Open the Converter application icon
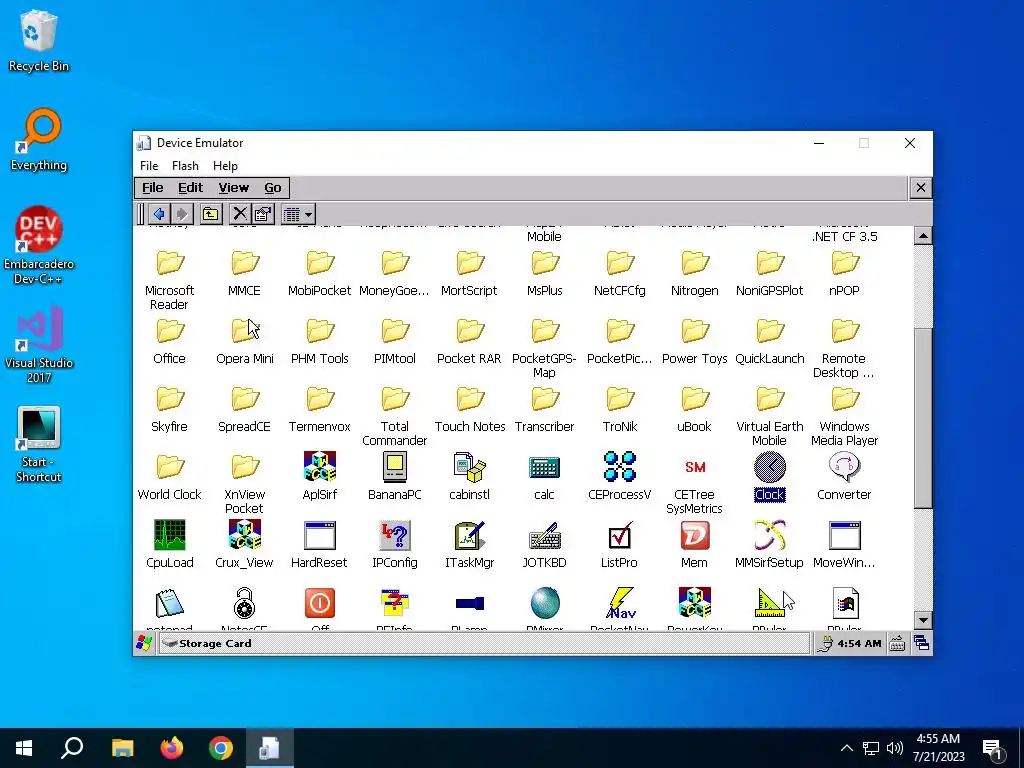This screenshot has width=1024, height=768. coord(844,467)
